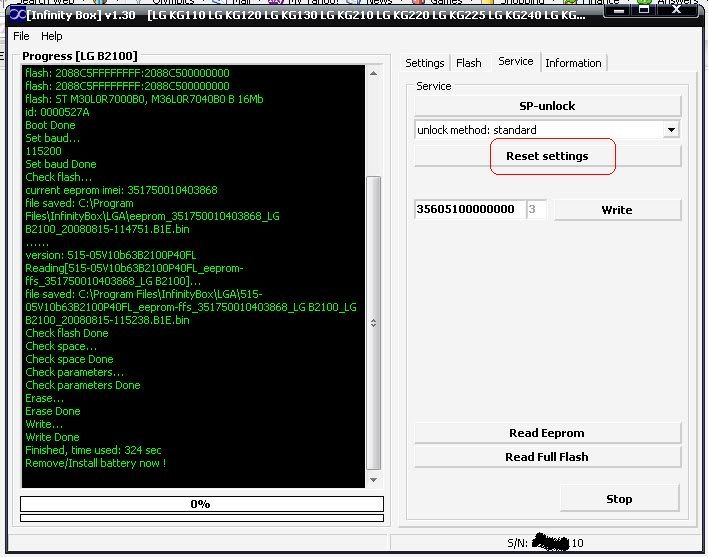Click the SP-unlock button
Image resolution: width=709 pixels, height=557 pixels.
click(547, 106)
